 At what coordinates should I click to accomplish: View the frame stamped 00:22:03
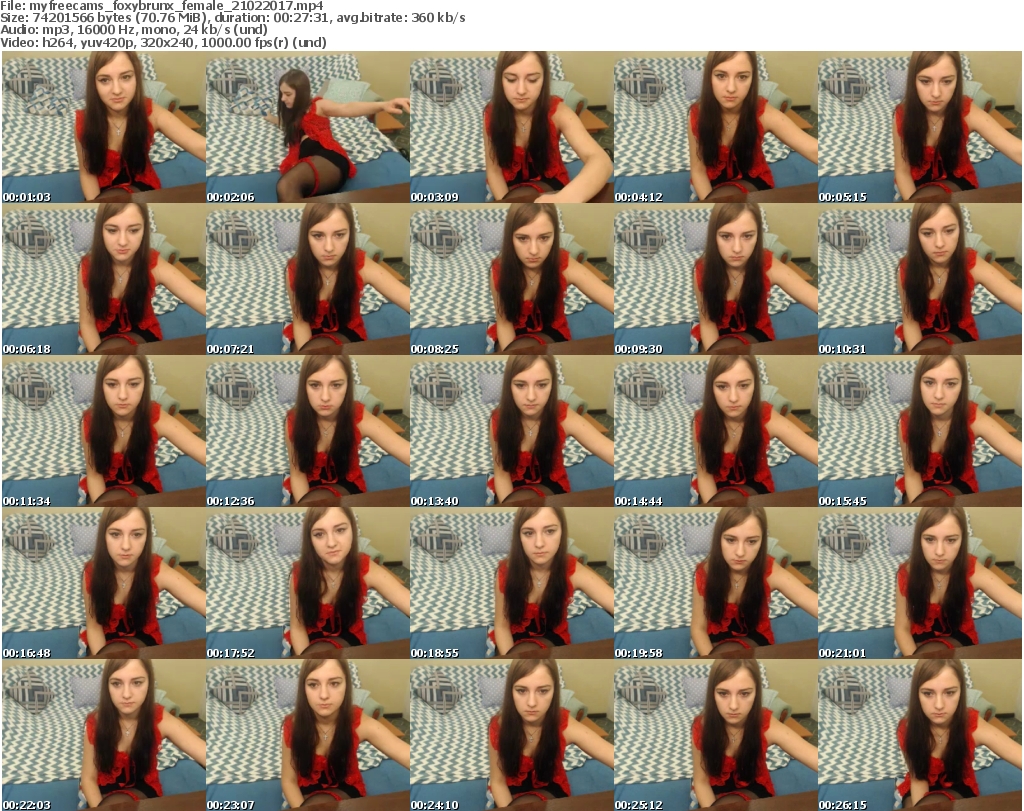(104, 735)
